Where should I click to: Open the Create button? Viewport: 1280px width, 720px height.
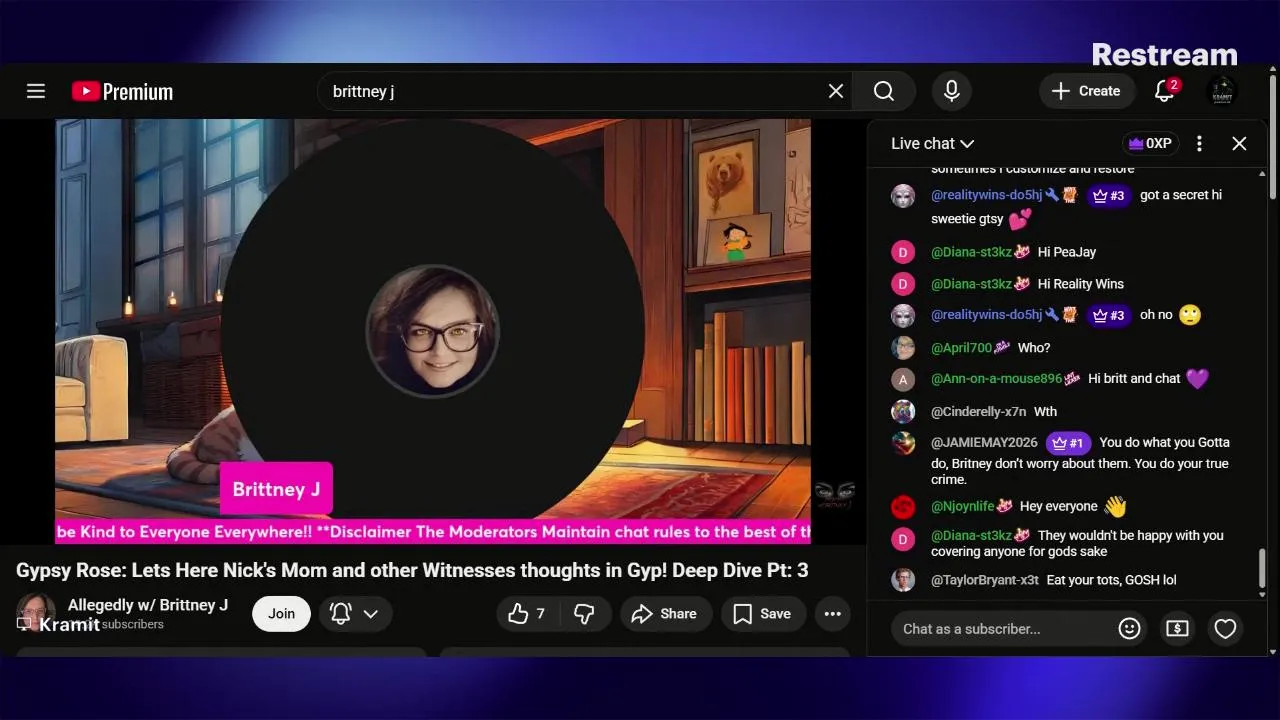[1087, 91]
